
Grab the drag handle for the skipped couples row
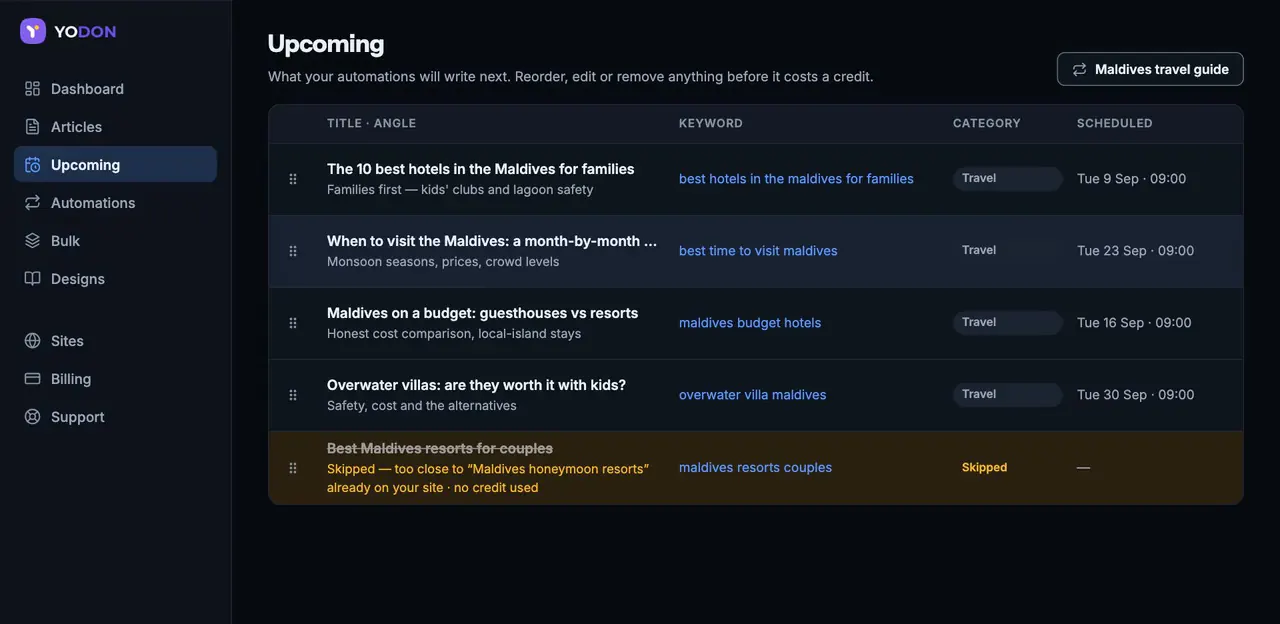pos(293,468)
